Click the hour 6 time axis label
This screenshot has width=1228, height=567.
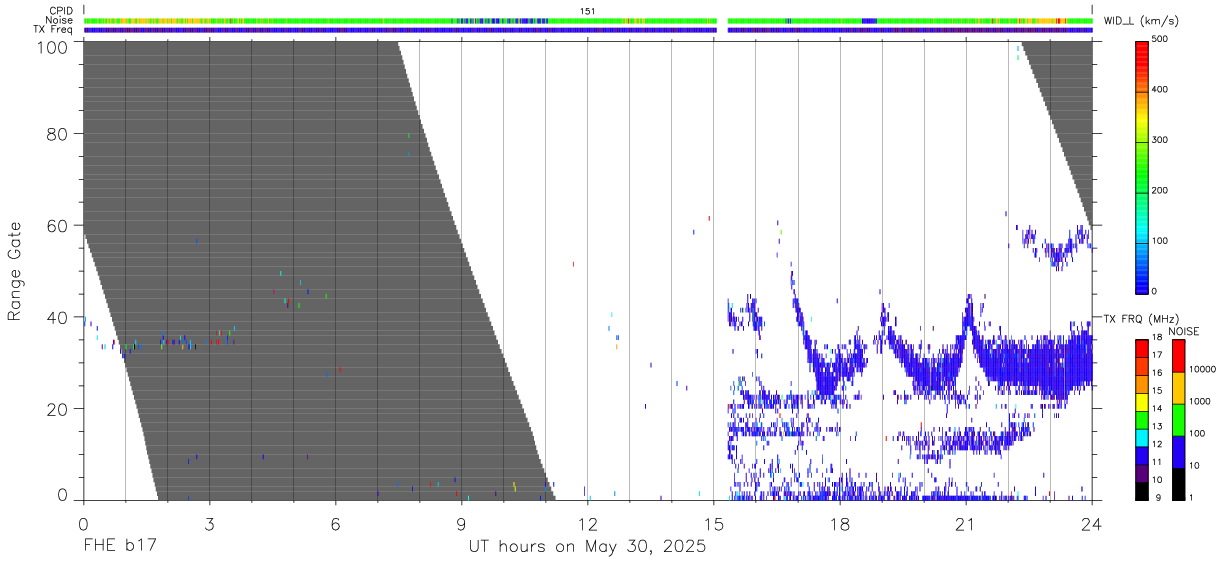tap(335, 523)
